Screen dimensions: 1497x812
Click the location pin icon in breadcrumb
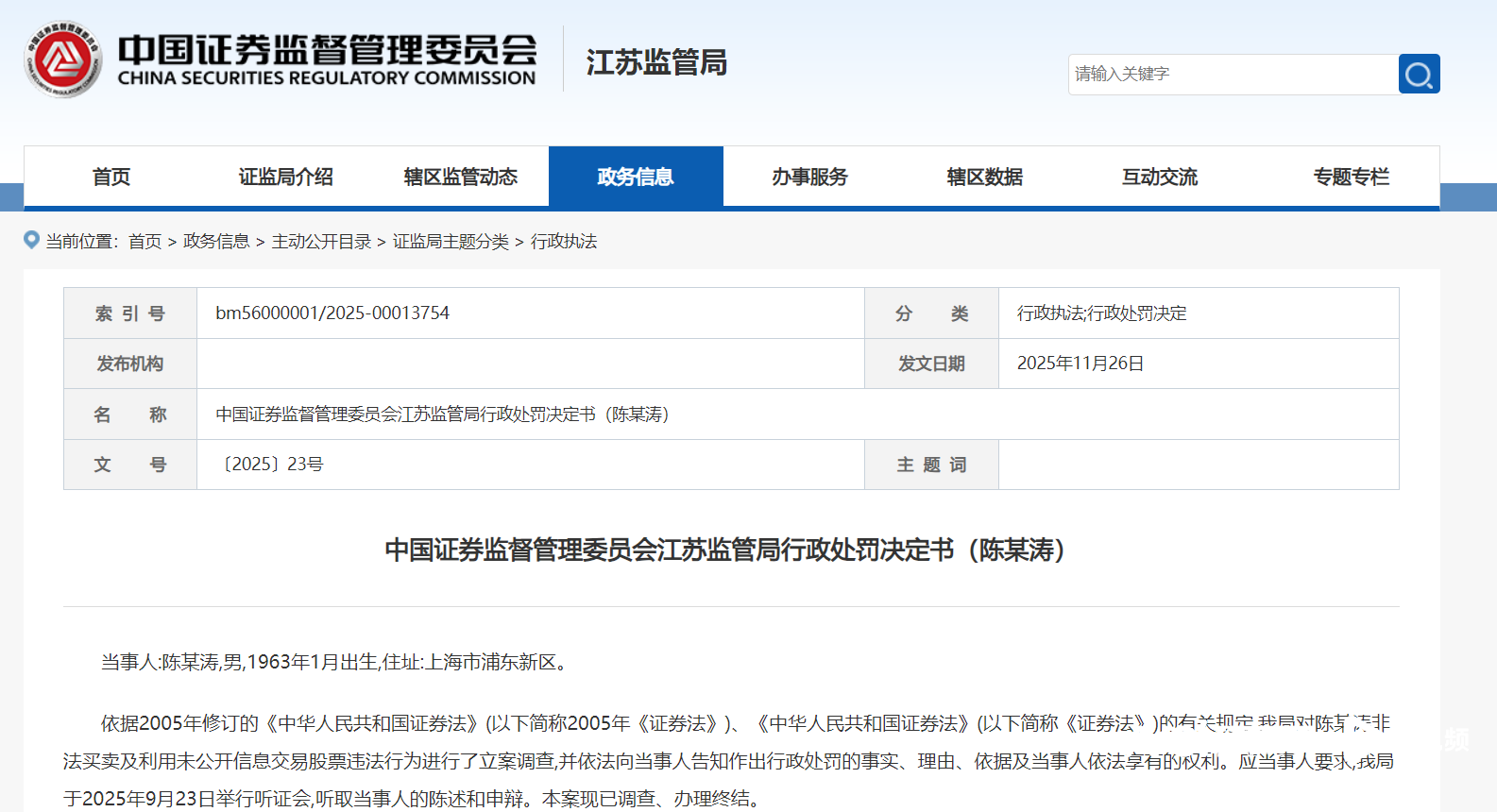tap(31, 241)
